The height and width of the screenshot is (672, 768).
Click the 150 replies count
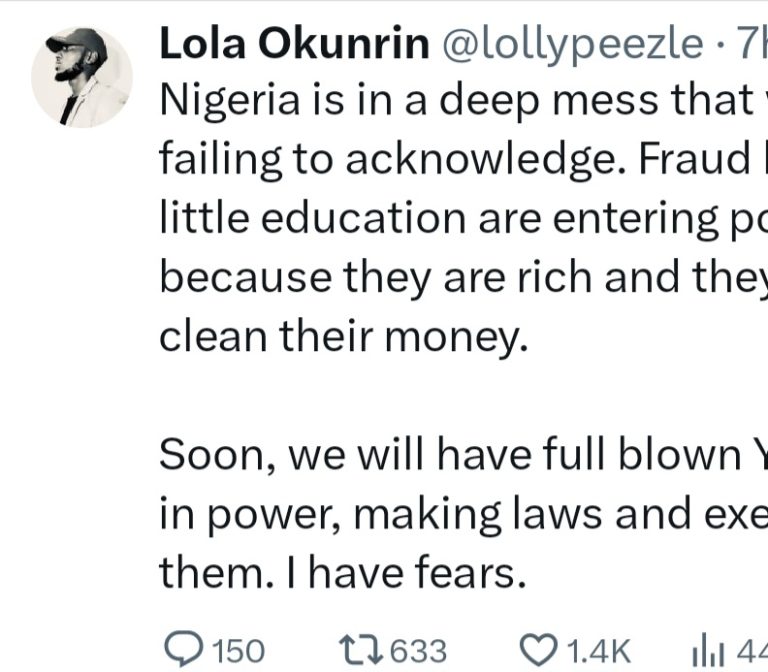pos(238,651)
